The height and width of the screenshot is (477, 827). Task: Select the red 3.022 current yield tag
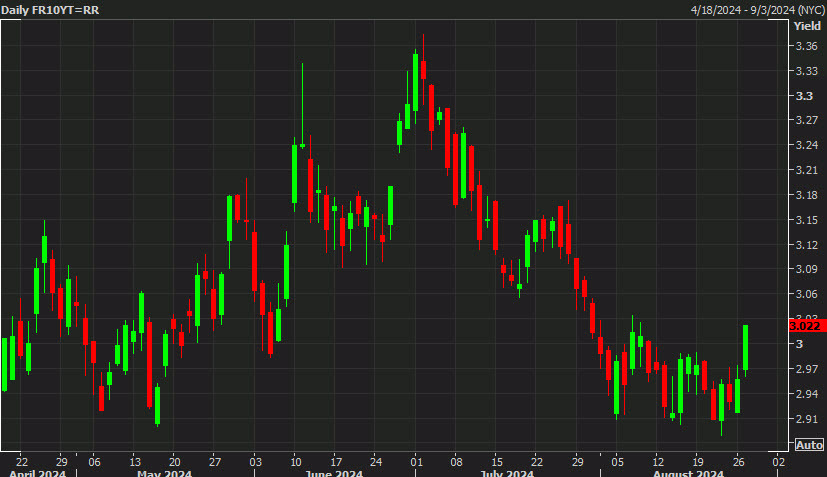tap(806, 325)
